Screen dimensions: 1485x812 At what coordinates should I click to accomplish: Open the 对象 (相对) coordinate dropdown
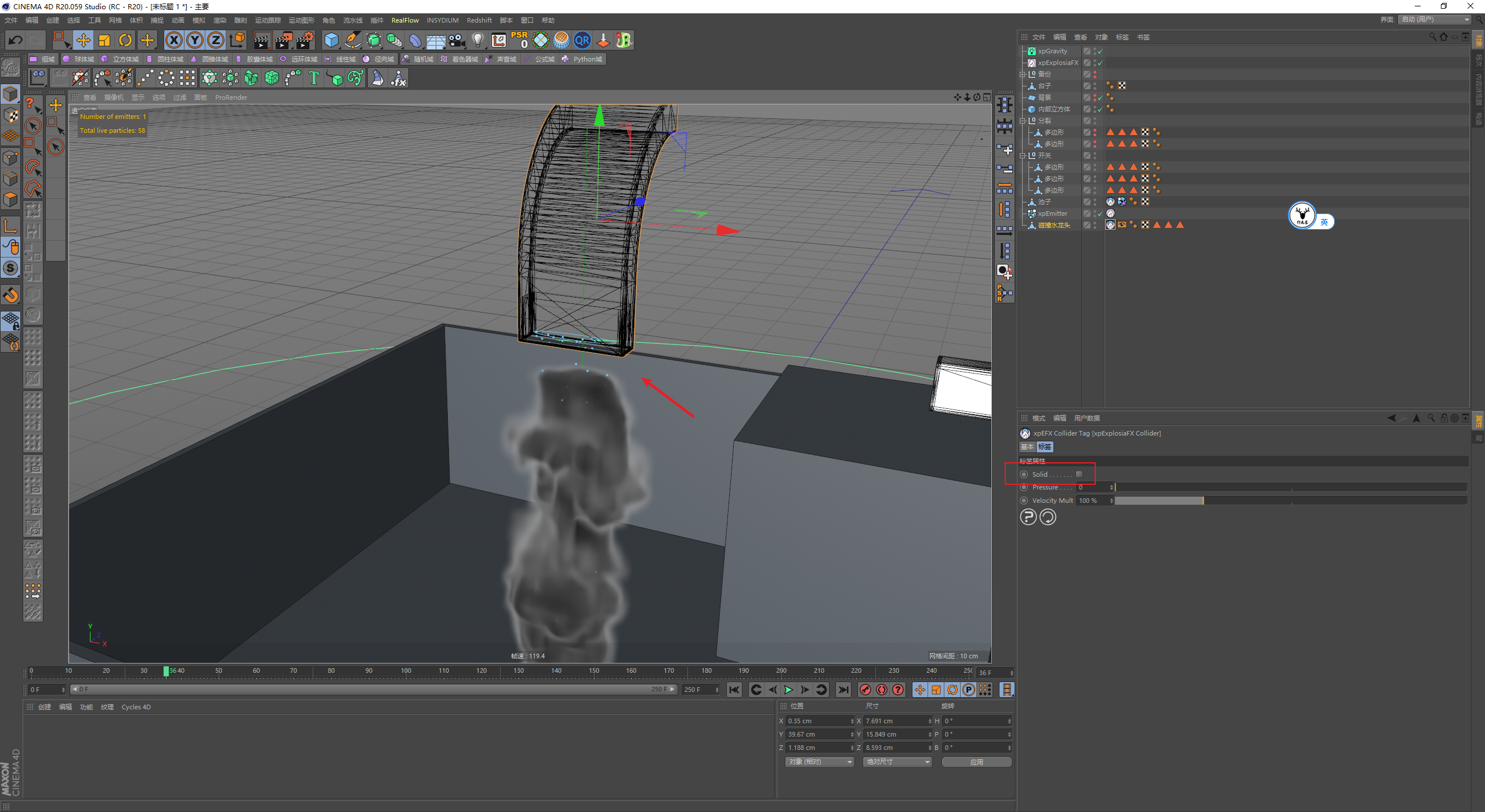point(820,762)
